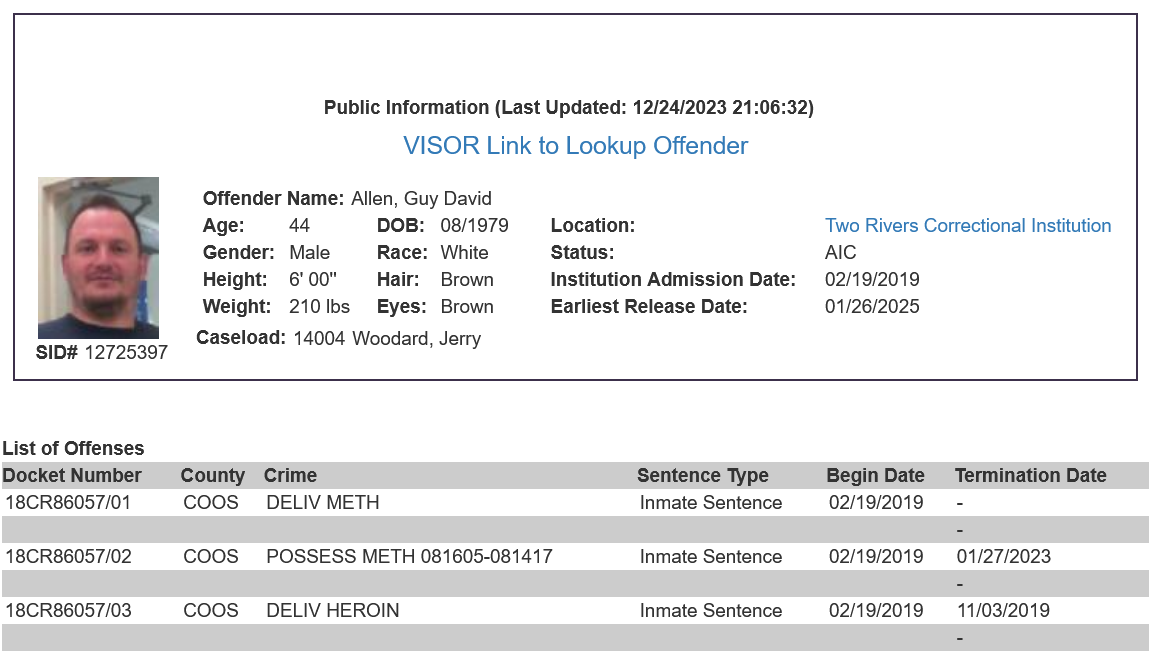
Task: Click docket number 18CR86057/02
Action: (68, 557)
